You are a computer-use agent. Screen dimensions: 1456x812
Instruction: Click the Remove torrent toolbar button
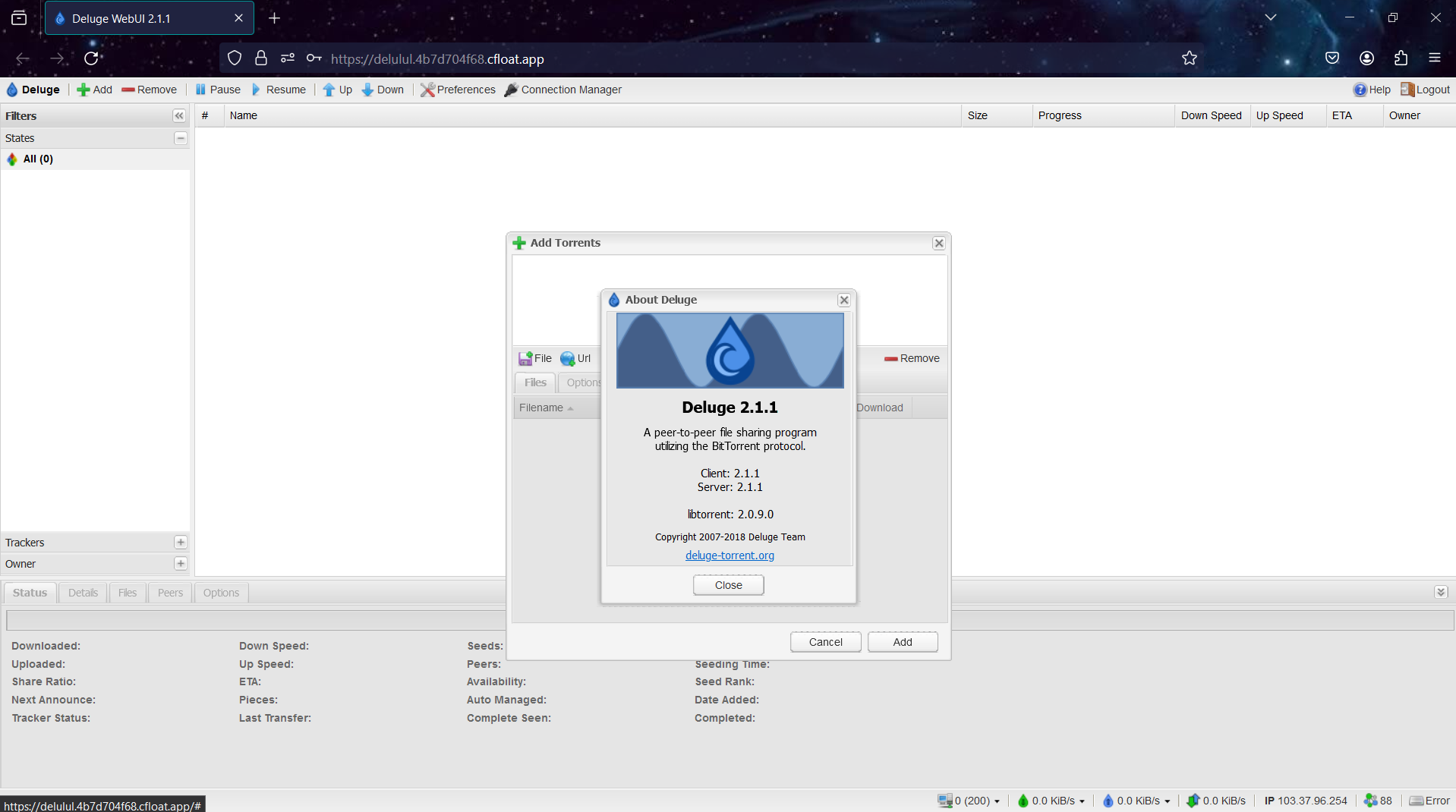[x=150, y=90]
